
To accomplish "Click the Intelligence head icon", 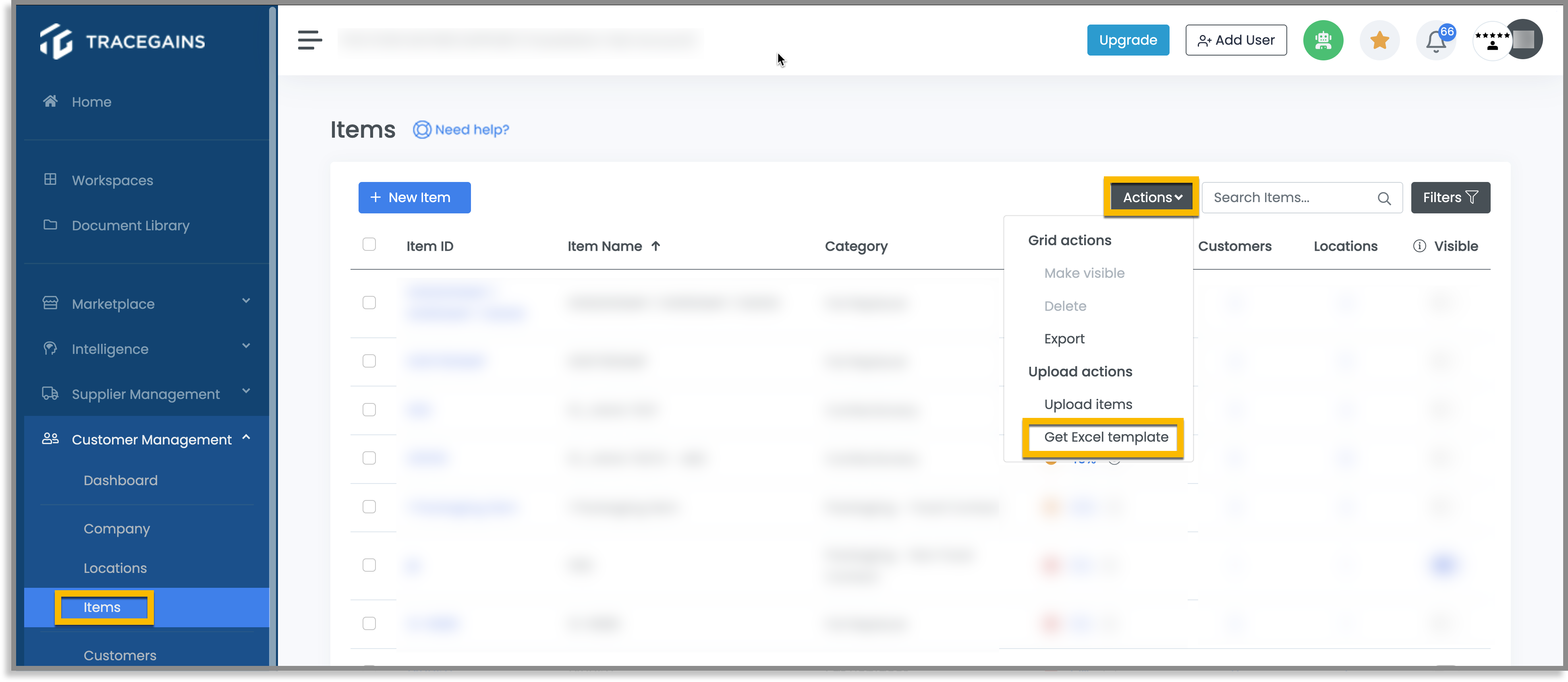I will (x=50, y=348).
